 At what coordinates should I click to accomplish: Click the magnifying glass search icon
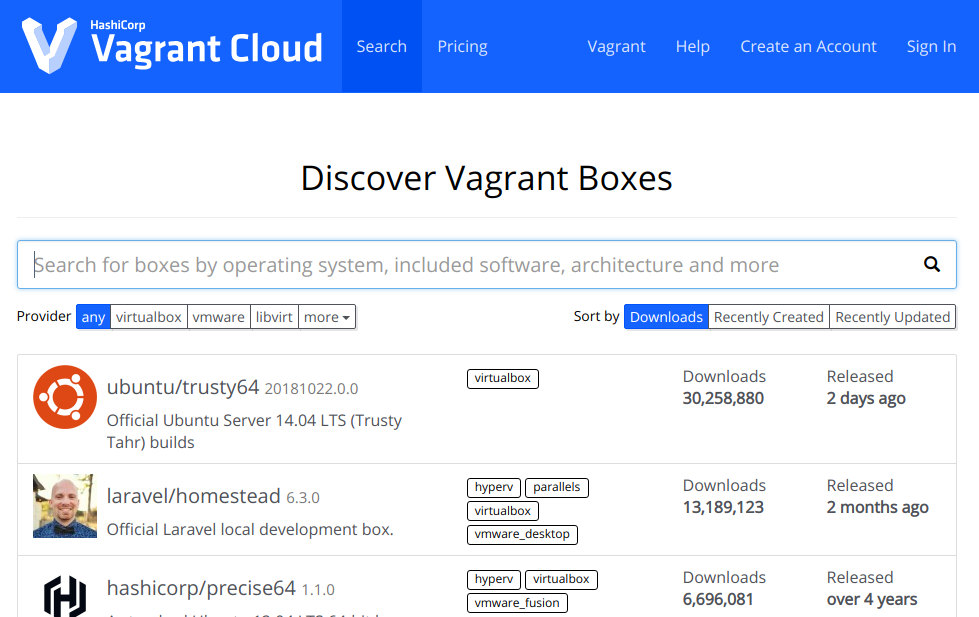coord(932,264)
